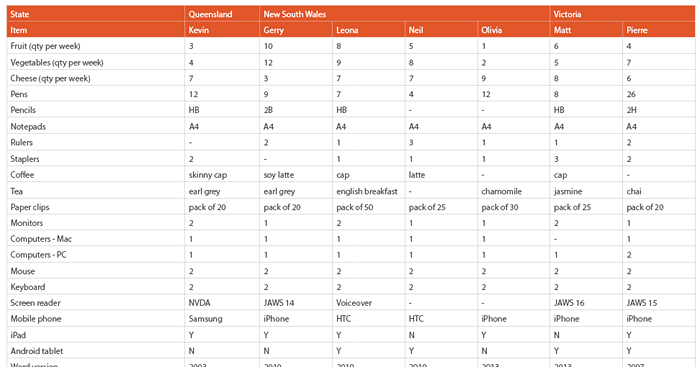Select the Pierre column header
700x367 pixels.
659,30
